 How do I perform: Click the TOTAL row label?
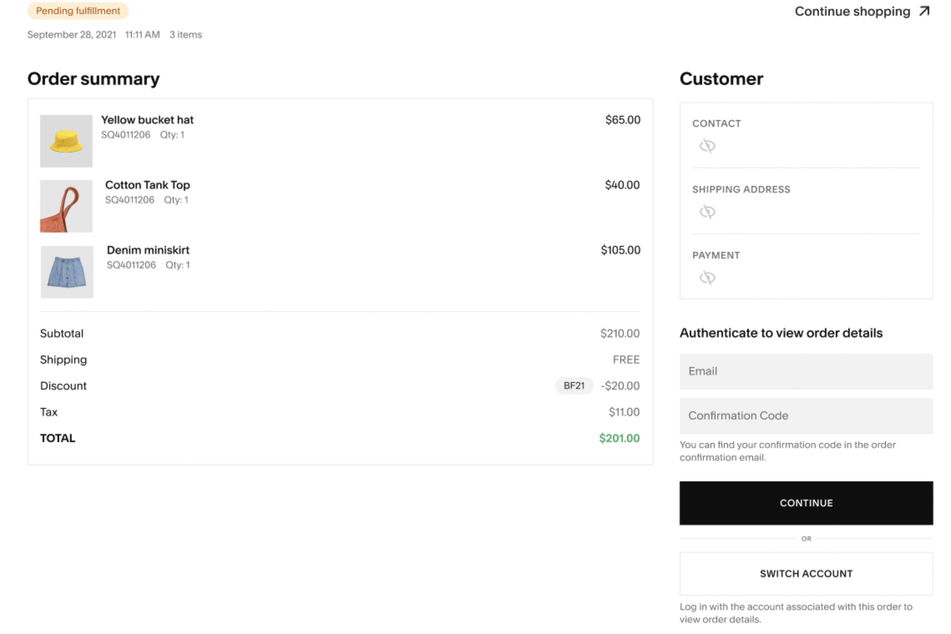(x=58, y=438)
